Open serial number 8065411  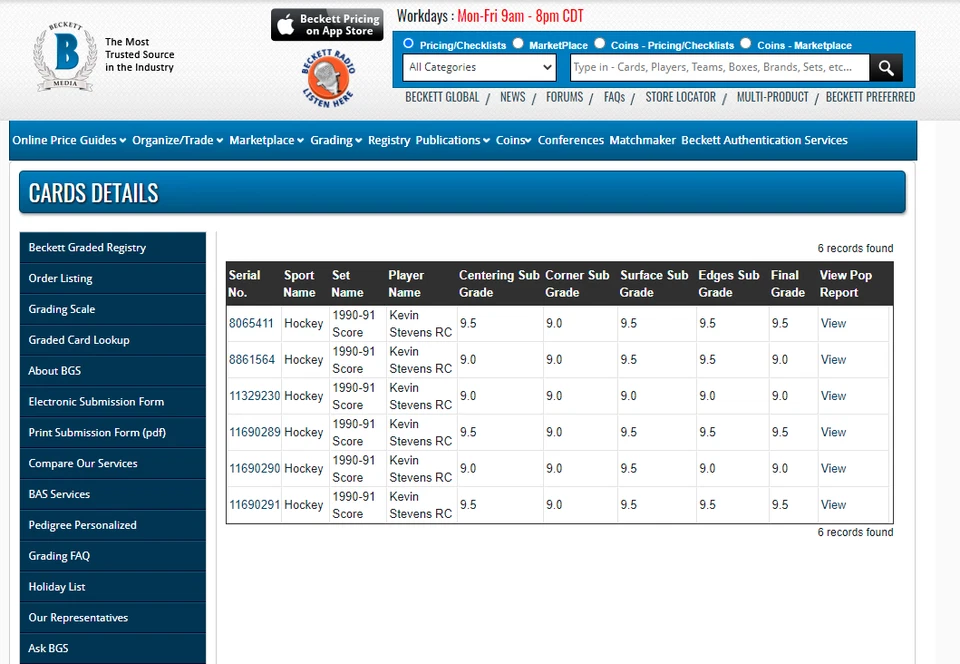251,323
